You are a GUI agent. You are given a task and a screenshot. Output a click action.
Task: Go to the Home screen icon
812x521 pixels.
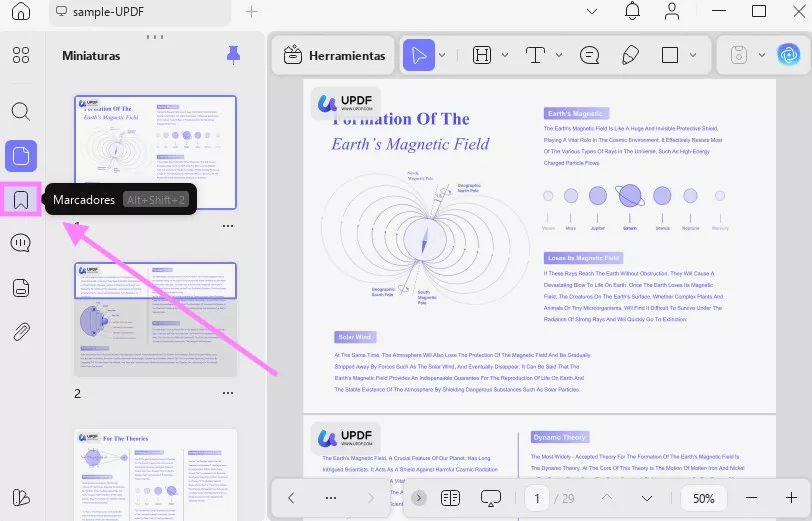pyautogui.click(x=21, y=11)
